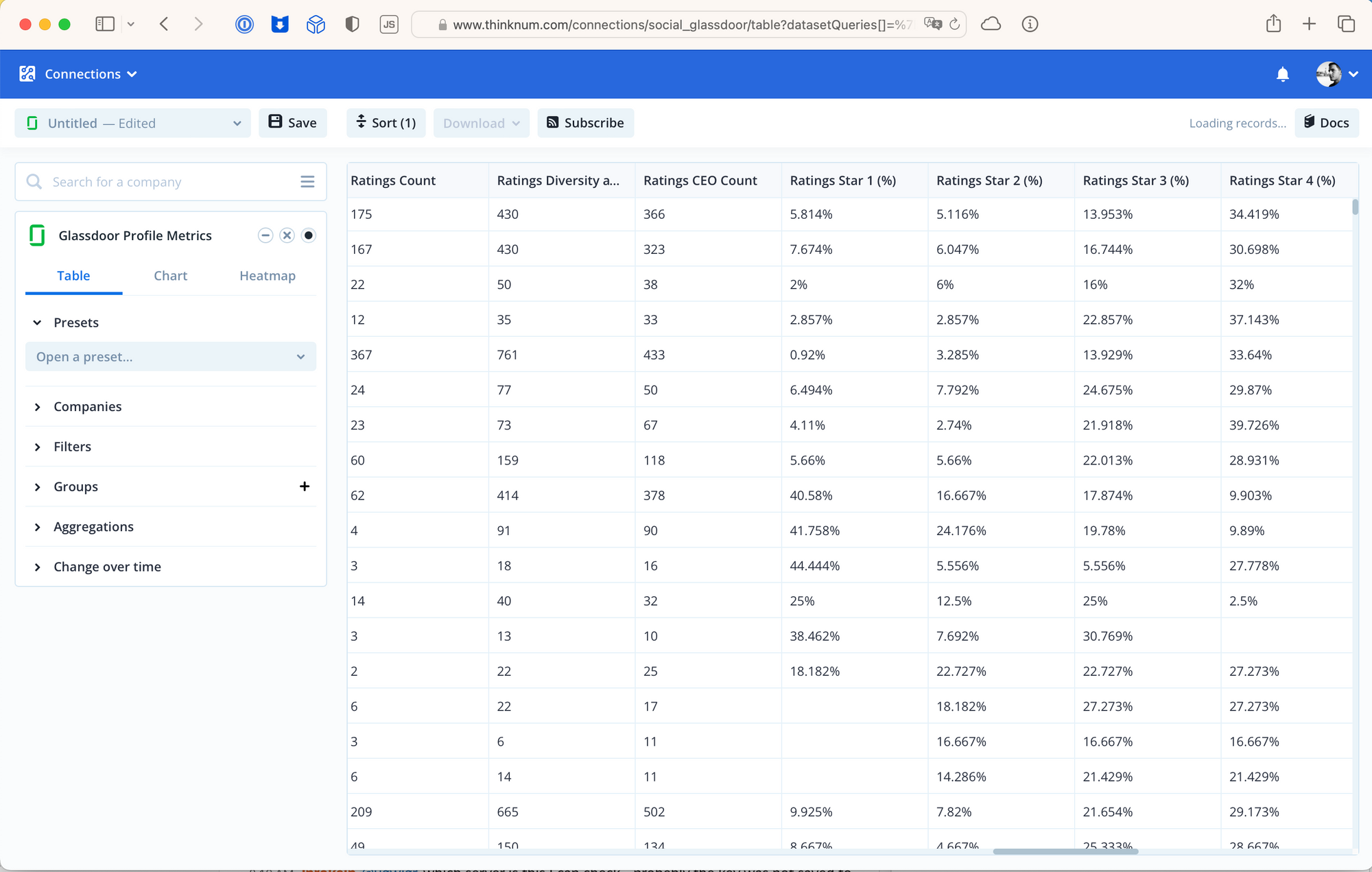The image size is (1372, 872).
Task: Click the notifications bell icon
Action: coord(1282,74)
